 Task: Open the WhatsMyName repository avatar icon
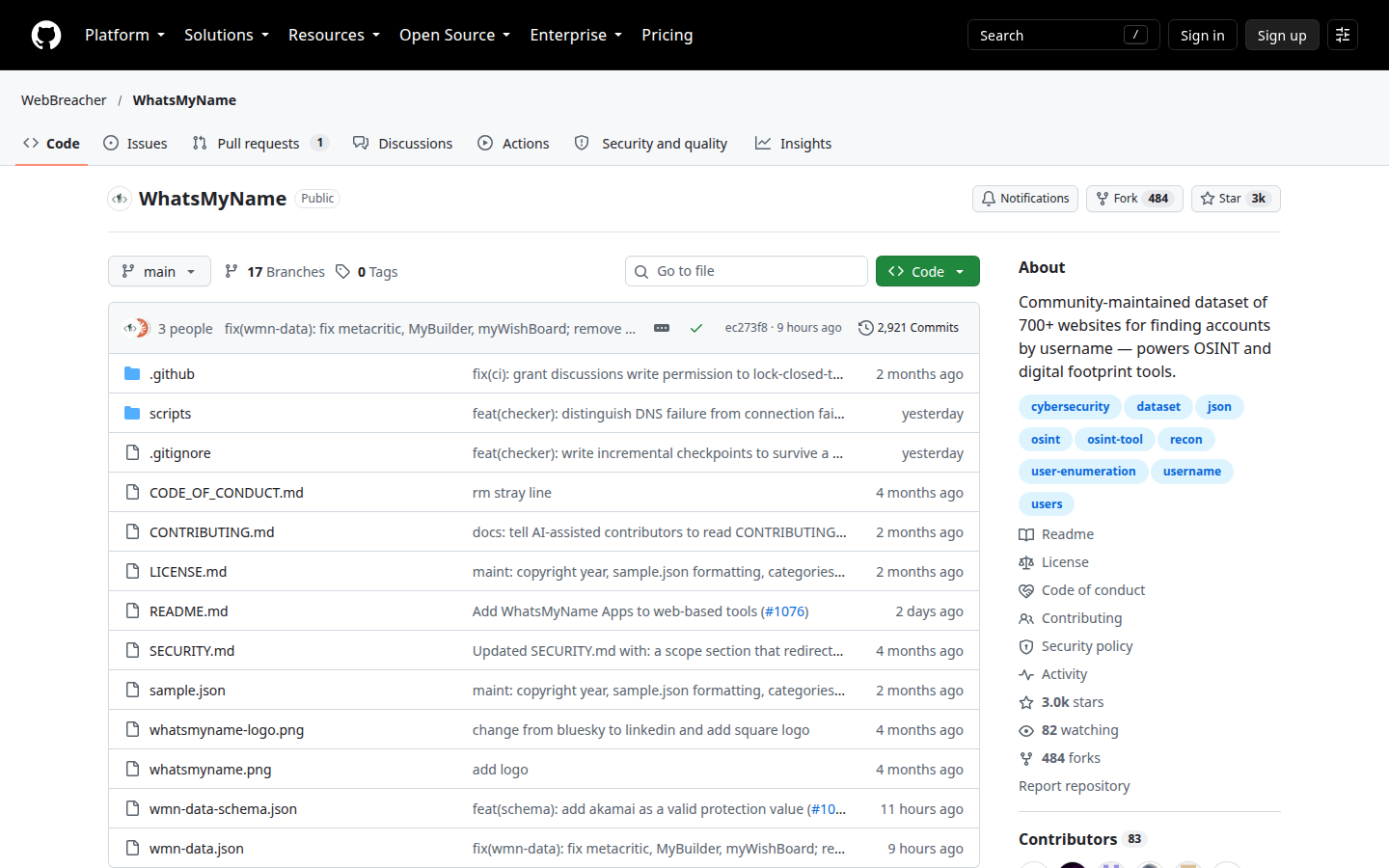[120, 199]
